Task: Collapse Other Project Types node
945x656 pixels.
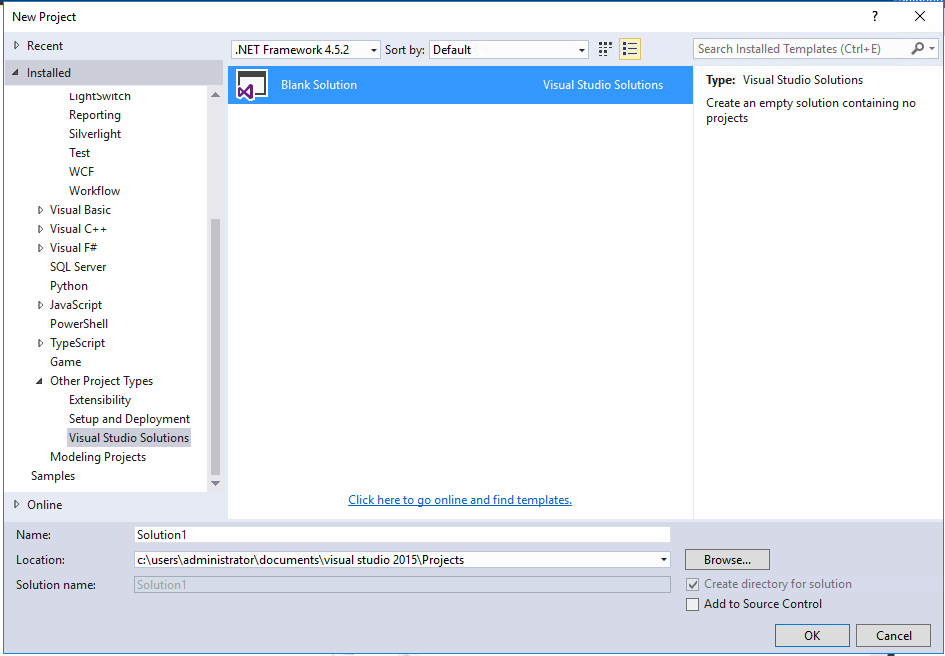Action: point(40,381)
